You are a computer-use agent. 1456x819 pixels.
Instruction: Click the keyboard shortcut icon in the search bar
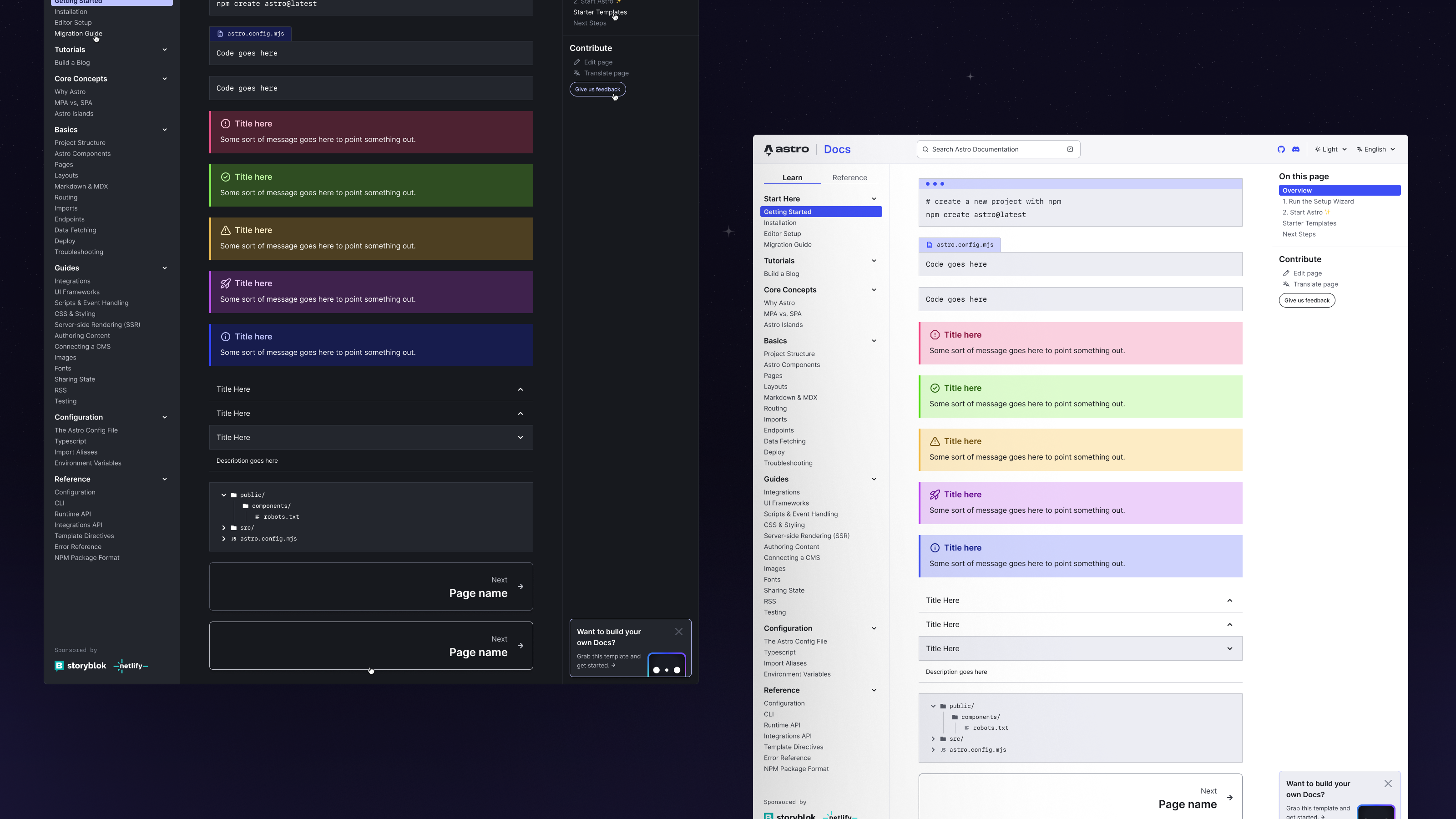1070,149
